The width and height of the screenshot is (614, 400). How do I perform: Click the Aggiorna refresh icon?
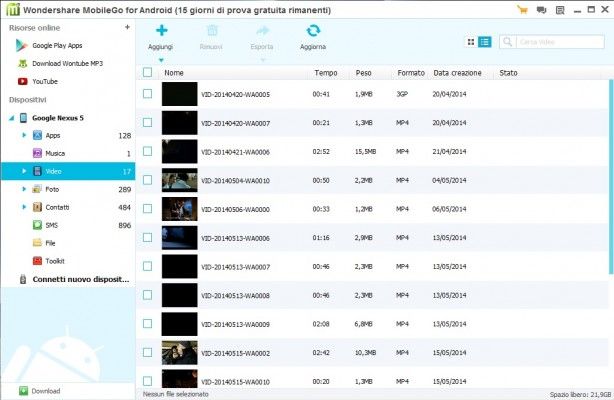[313, 30]
